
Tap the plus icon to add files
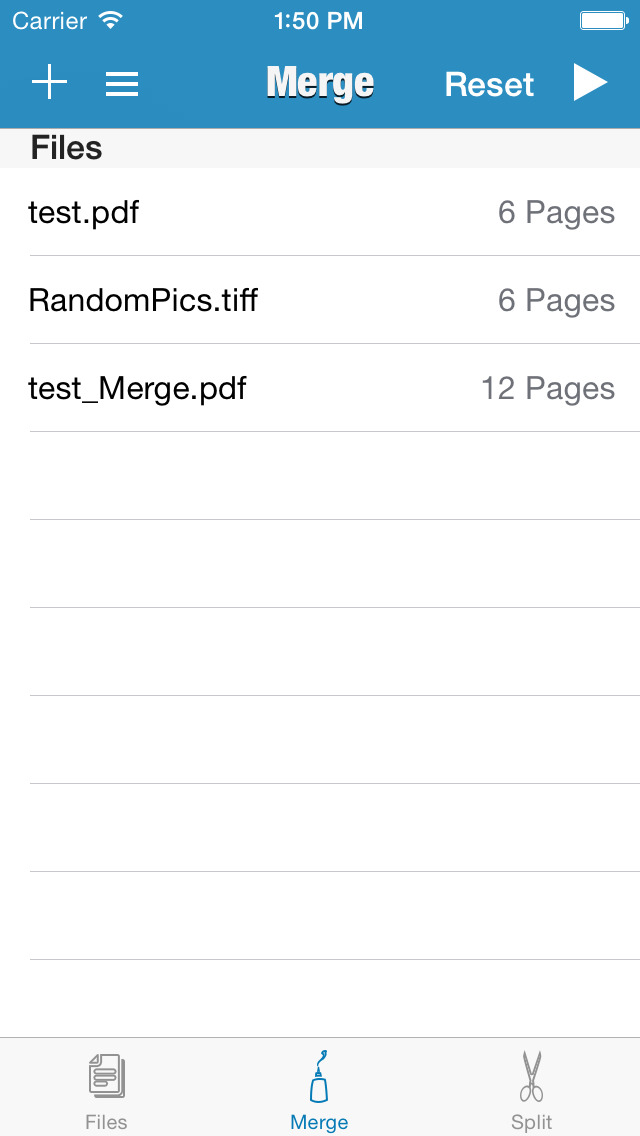click(x=49, y=83)
